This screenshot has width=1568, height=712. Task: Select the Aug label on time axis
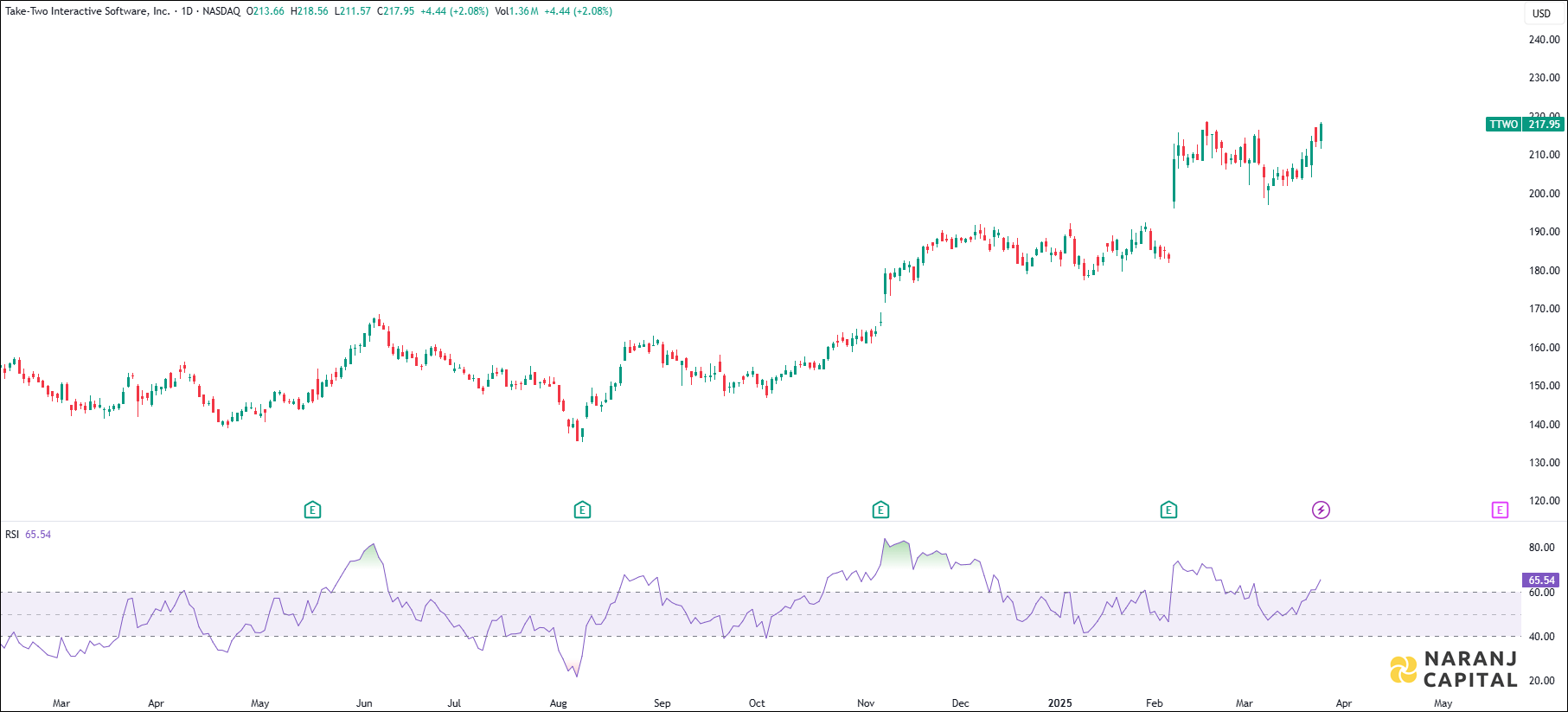(x=559, y=703)
